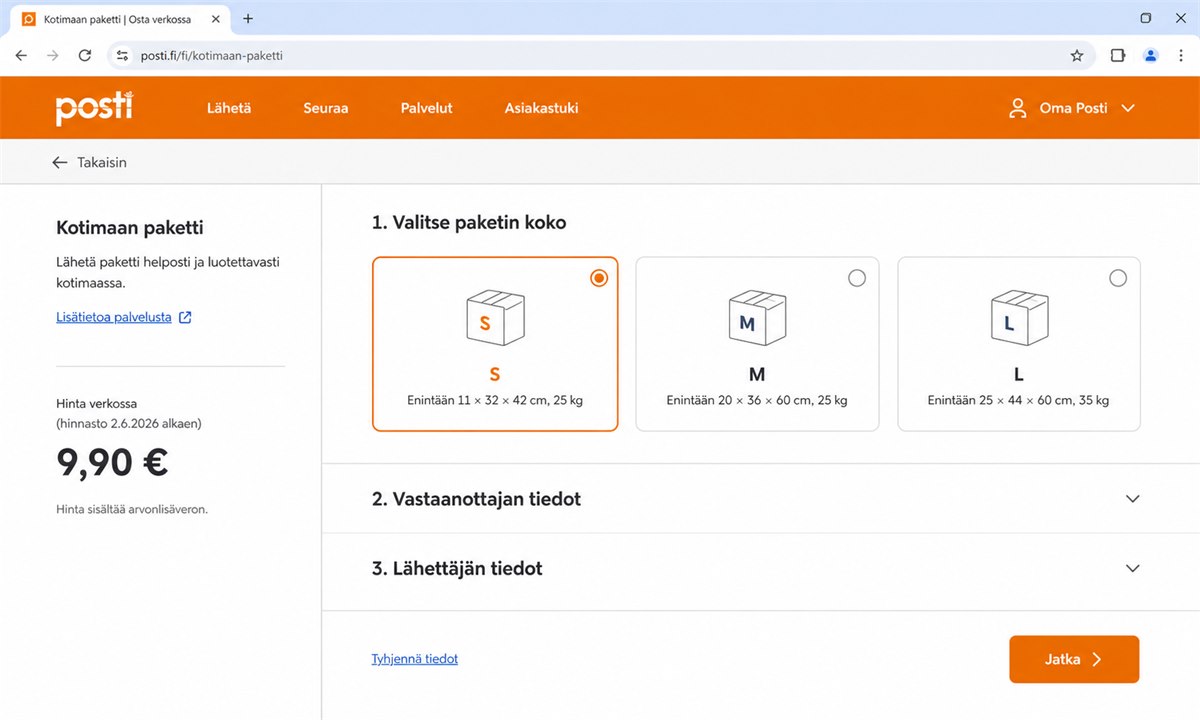
Task: Click 'Enintään 20 × 36 × 60 cm, 25 kg' text
Action: (x=757, y=401)
